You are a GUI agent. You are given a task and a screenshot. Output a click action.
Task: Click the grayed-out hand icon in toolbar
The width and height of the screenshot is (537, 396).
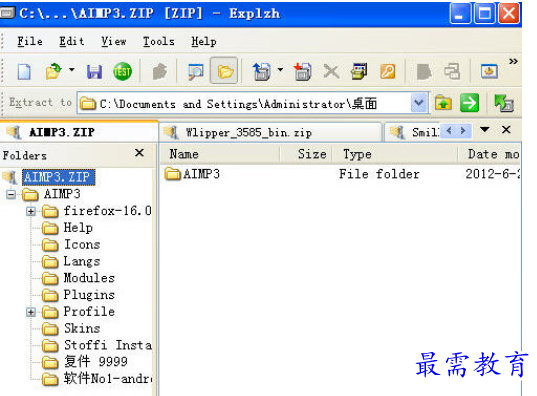coord(160,72)
